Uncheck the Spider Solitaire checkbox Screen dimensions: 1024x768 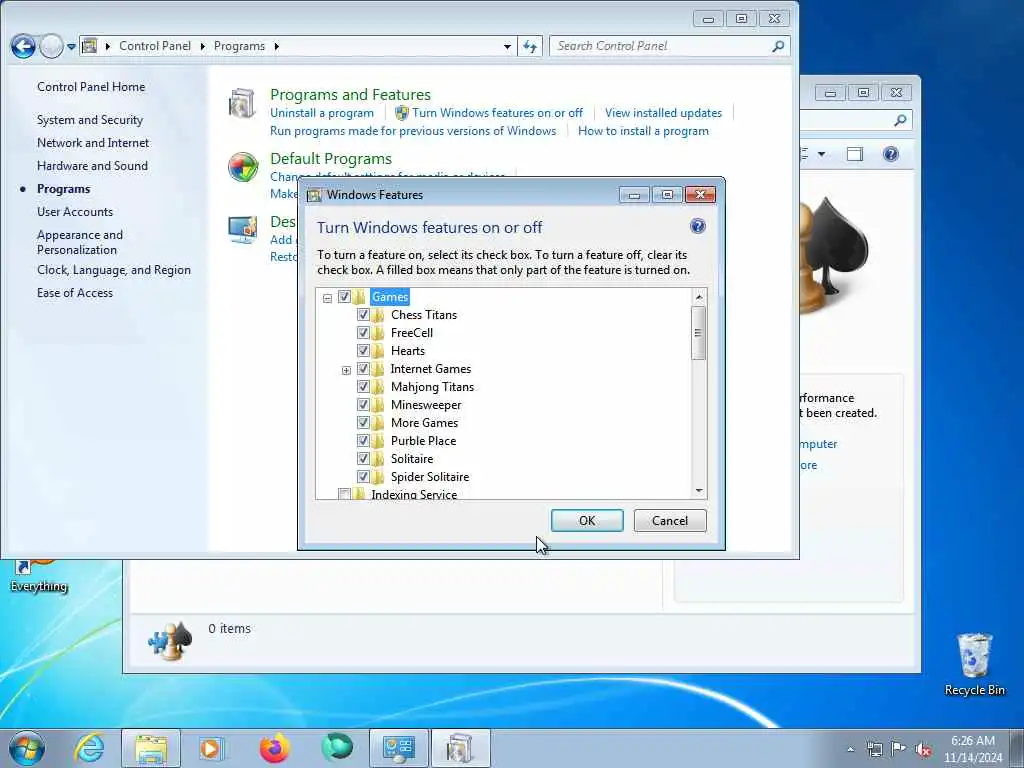363,477
